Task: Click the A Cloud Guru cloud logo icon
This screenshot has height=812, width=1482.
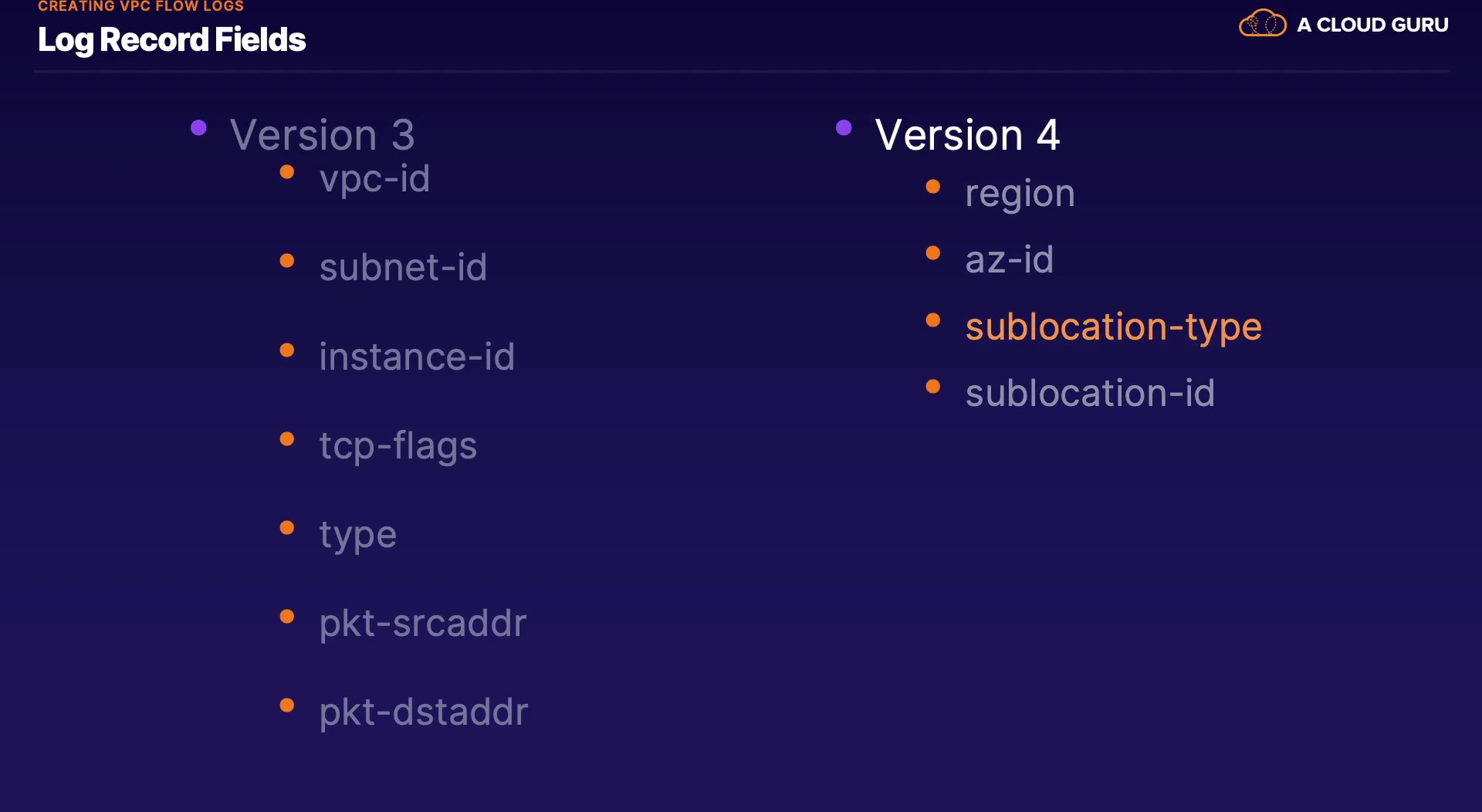Action: 1262,24
